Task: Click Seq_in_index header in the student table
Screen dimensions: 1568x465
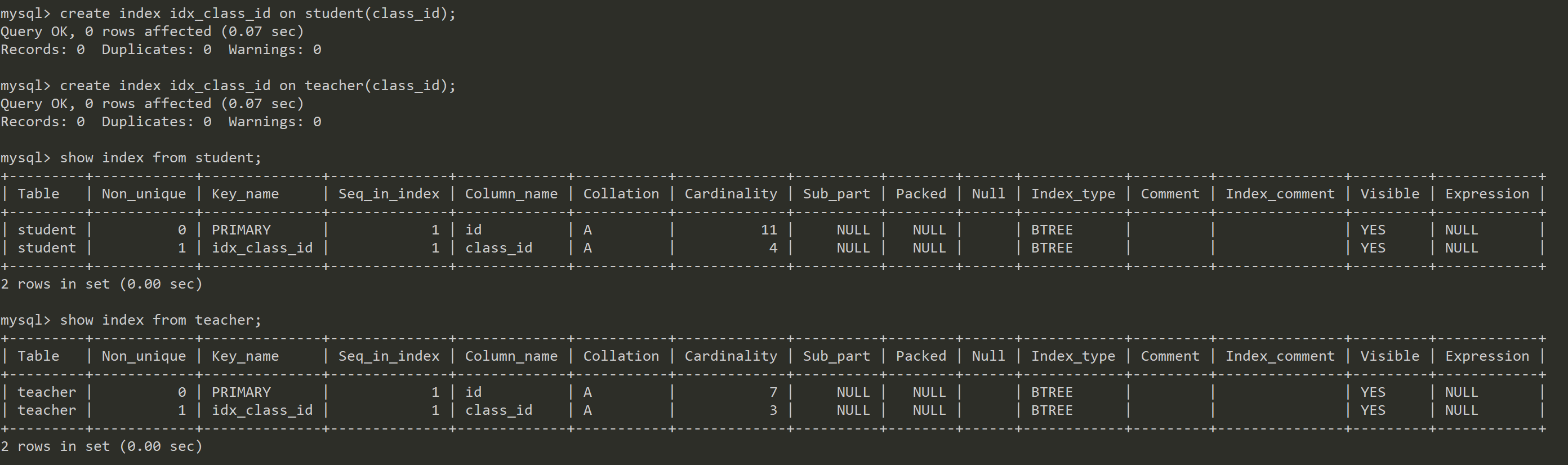Action: [x=389, y=194]
